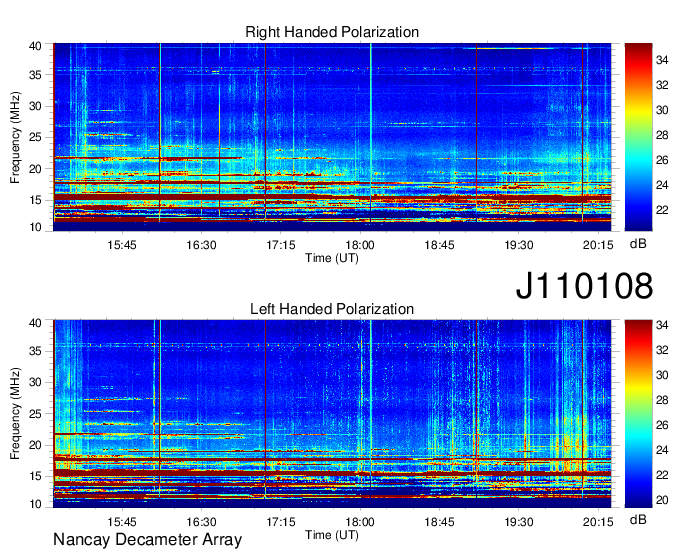Click the 35 MHz tick on Left Handed plot
Viewport: 680px width, 552px height.
click(x=35, y=351)
